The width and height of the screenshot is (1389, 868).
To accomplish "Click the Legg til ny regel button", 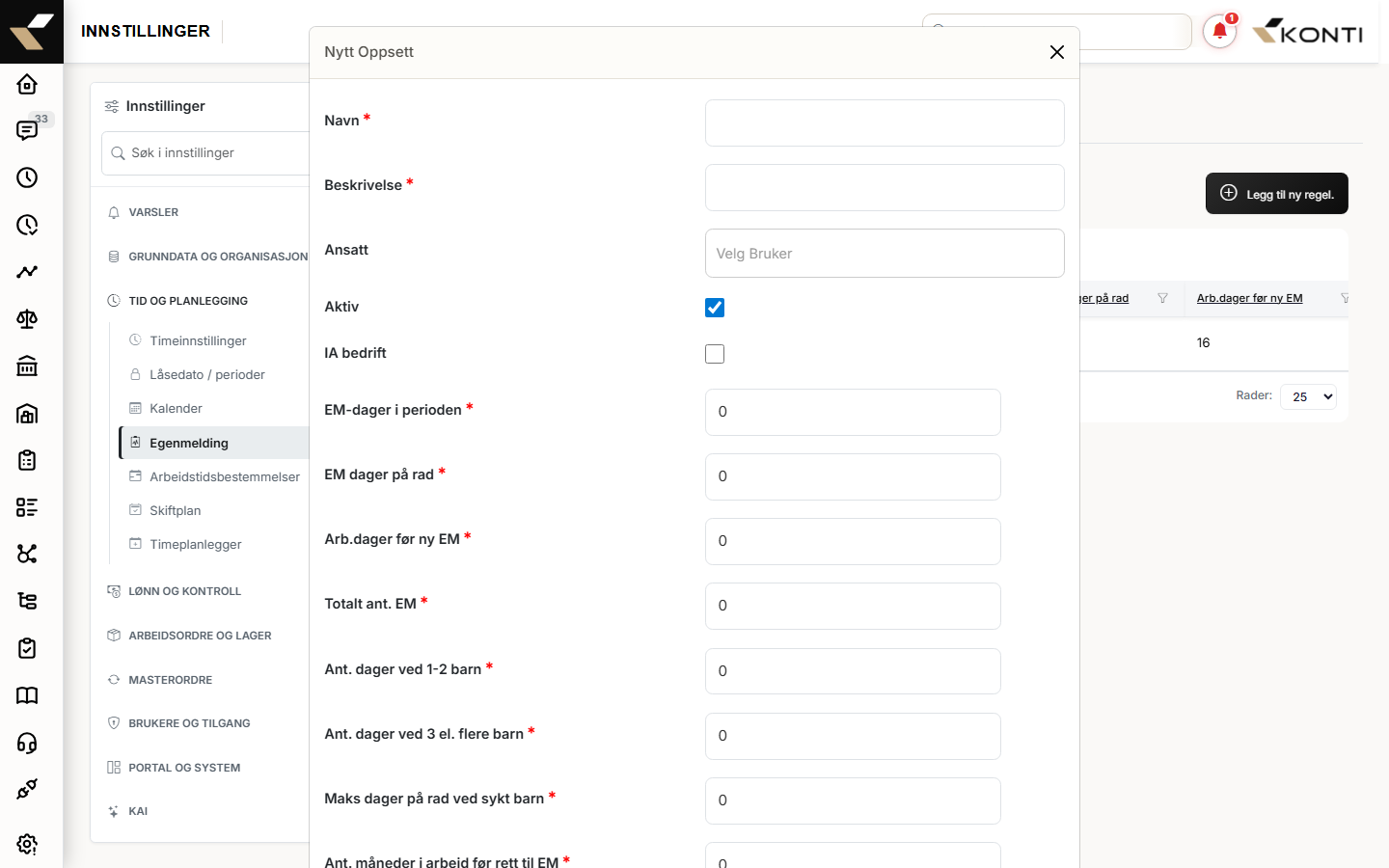I will 1277,194.
